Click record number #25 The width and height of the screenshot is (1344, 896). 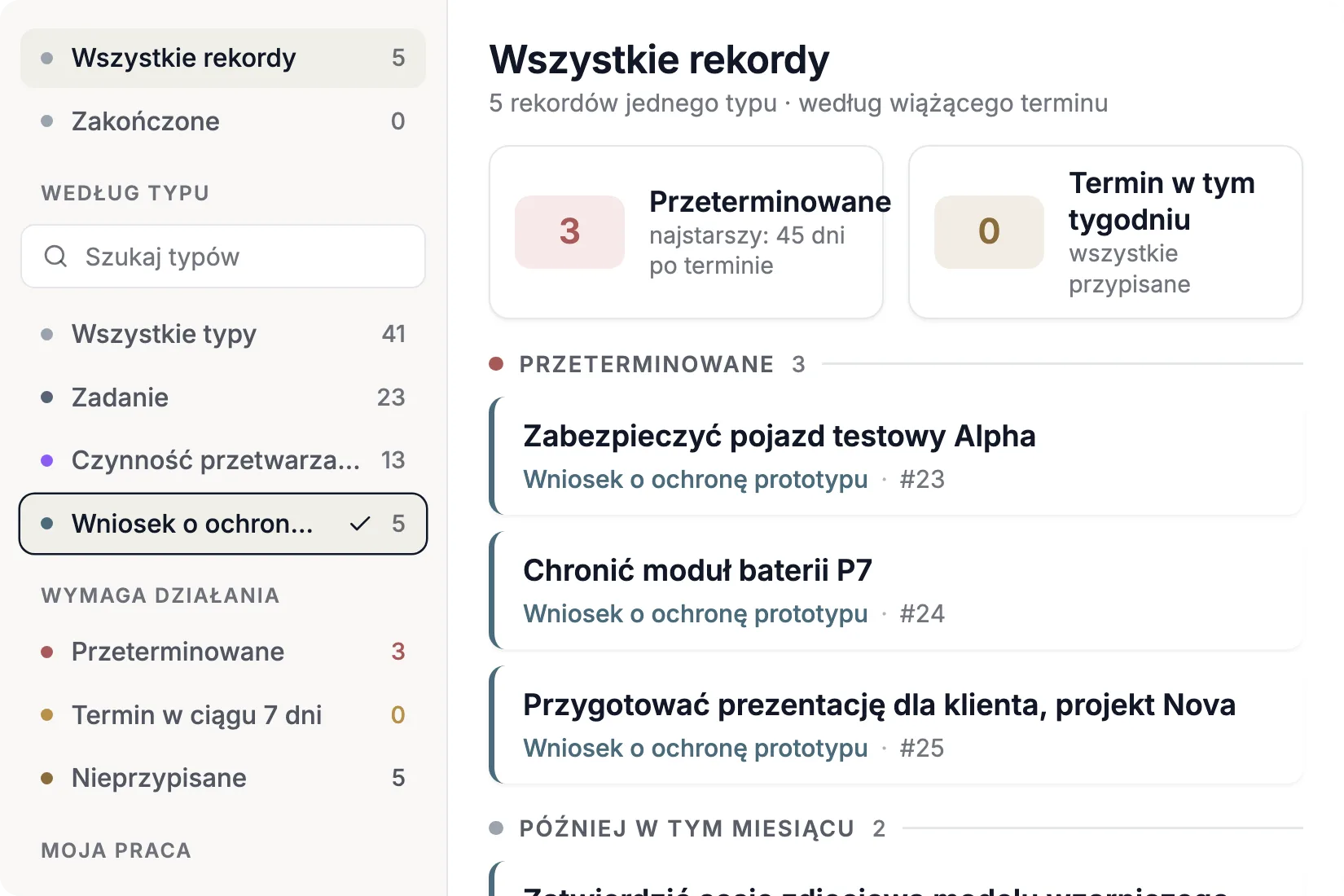[922, 749]
